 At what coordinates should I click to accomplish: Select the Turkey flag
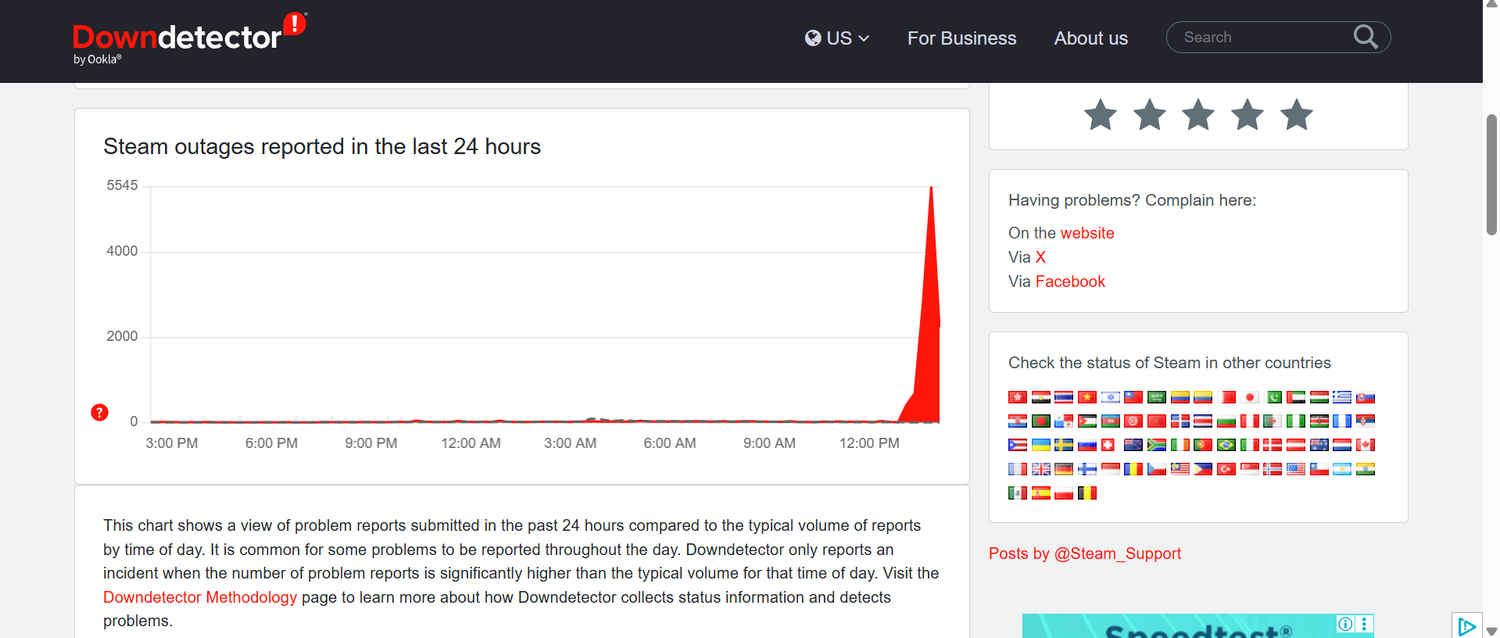1226,469
